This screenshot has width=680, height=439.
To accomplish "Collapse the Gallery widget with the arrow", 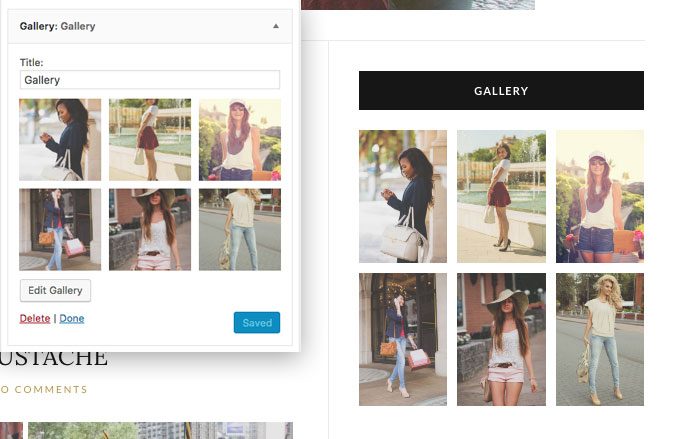I will pyautogui.click(x=276, y=26).
